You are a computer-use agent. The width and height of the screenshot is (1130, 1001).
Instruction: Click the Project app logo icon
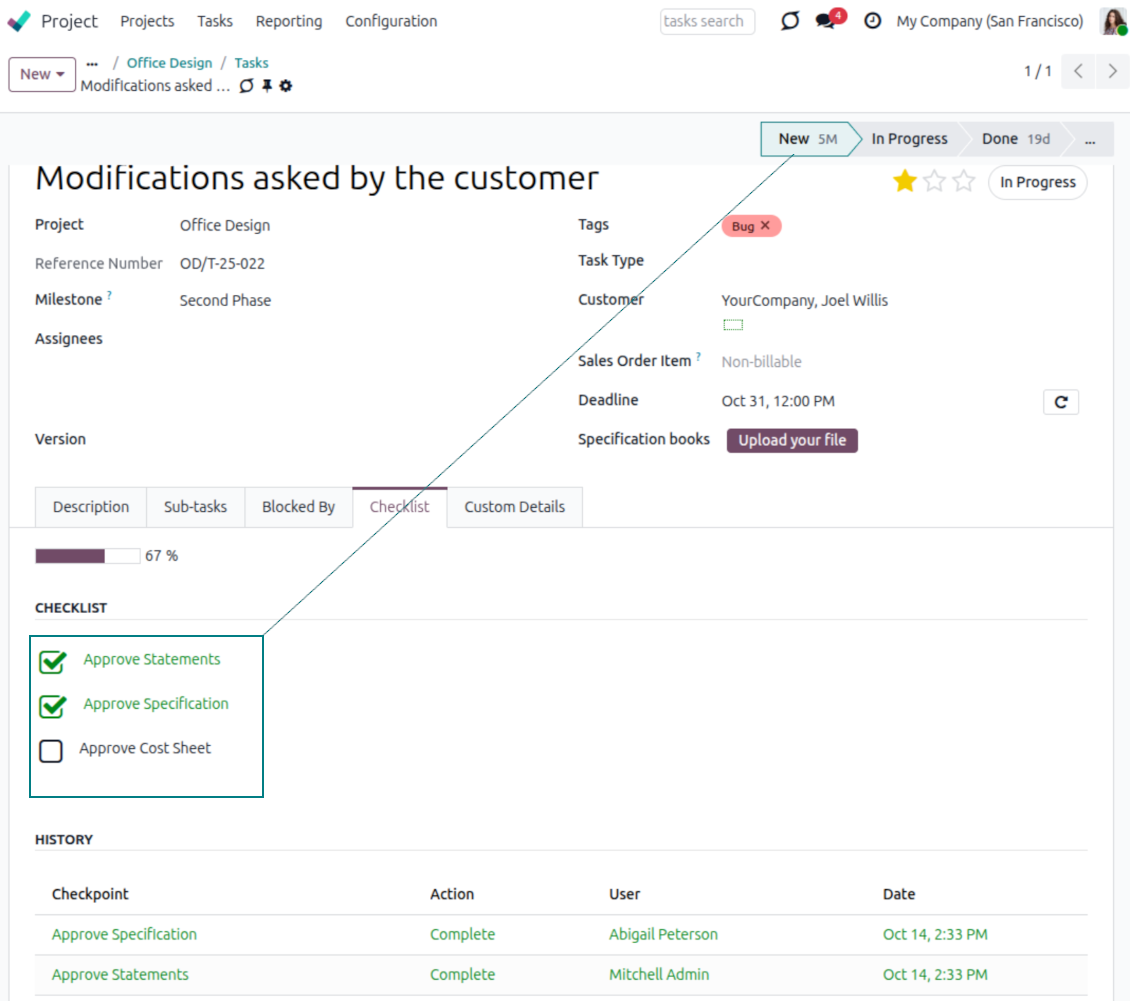(x=19, y=21)
